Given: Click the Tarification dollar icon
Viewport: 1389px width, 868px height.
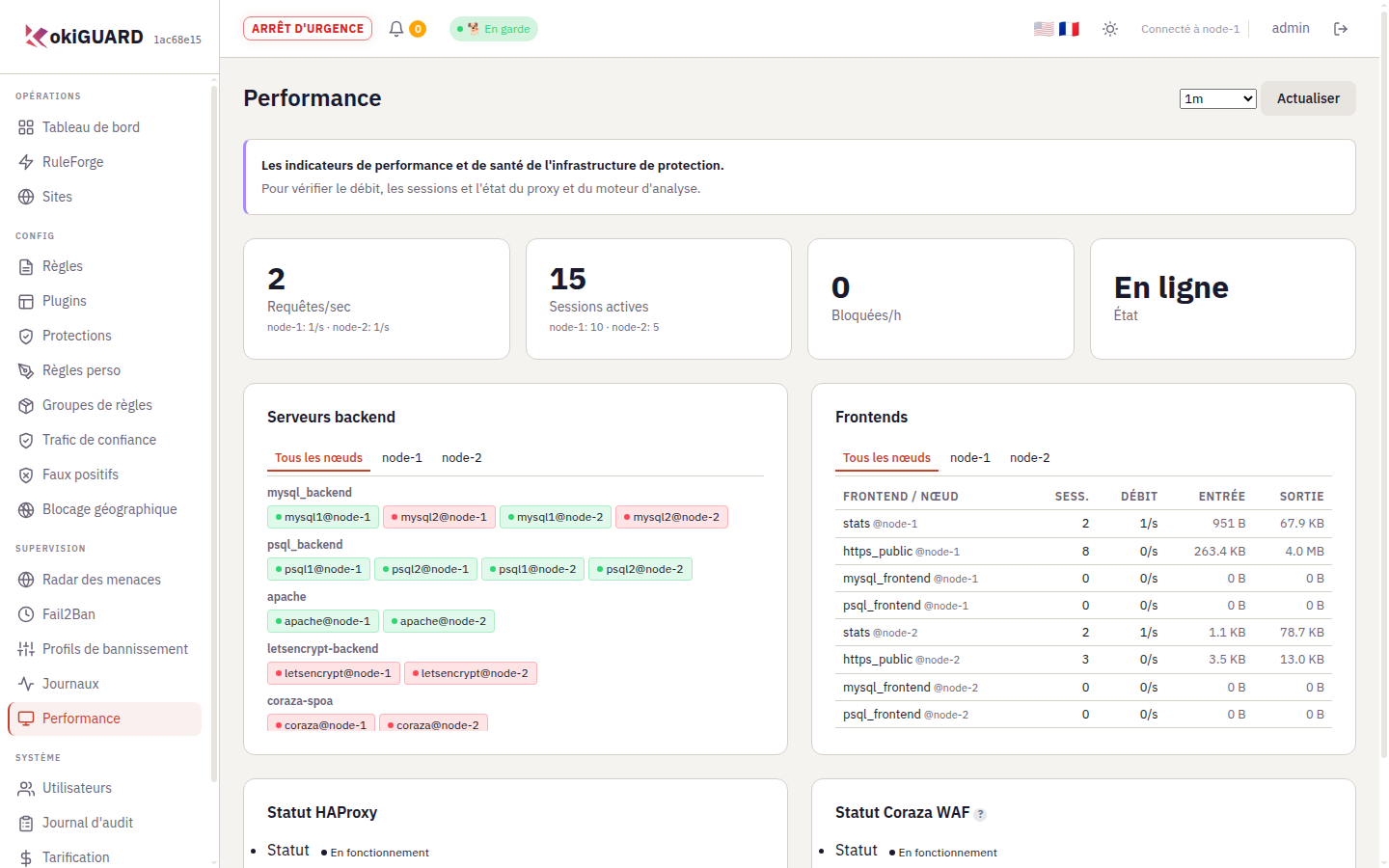Looking at the screenshot, I should pyautogui.click(x=26, y=857).
